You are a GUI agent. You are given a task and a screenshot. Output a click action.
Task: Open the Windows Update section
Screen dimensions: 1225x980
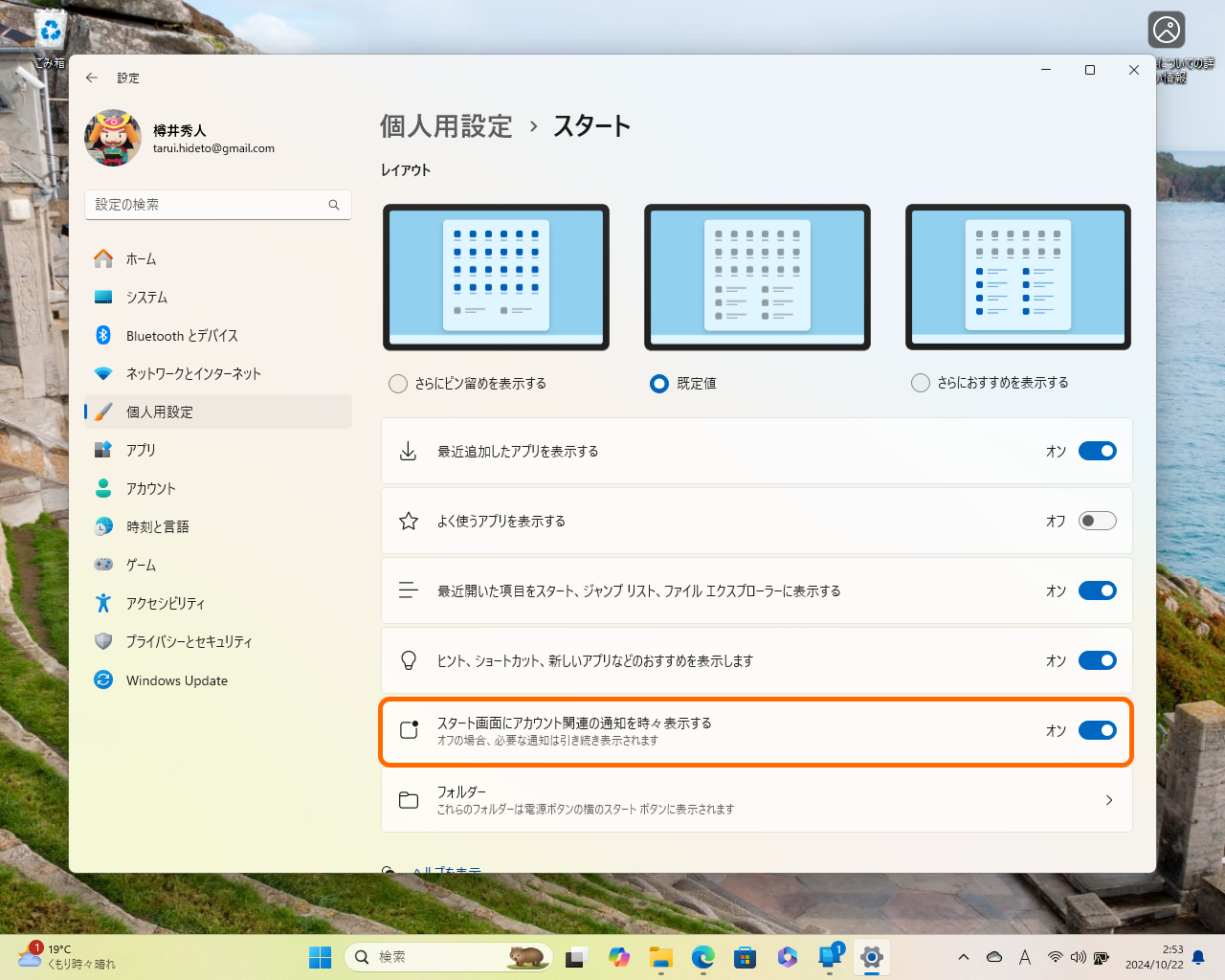click(x=179, y=679)
